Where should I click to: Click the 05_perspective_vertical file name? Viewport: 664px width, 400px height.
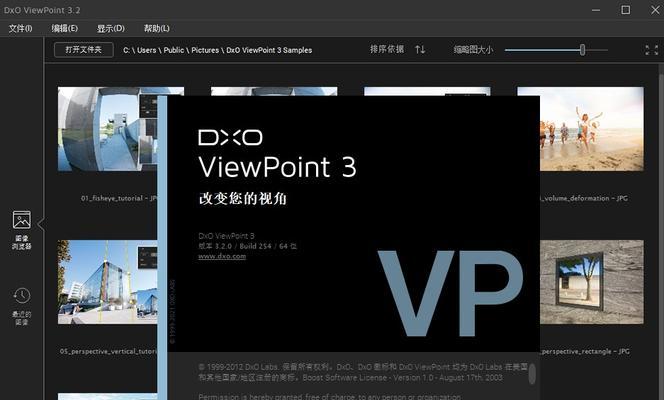(108, 351)
